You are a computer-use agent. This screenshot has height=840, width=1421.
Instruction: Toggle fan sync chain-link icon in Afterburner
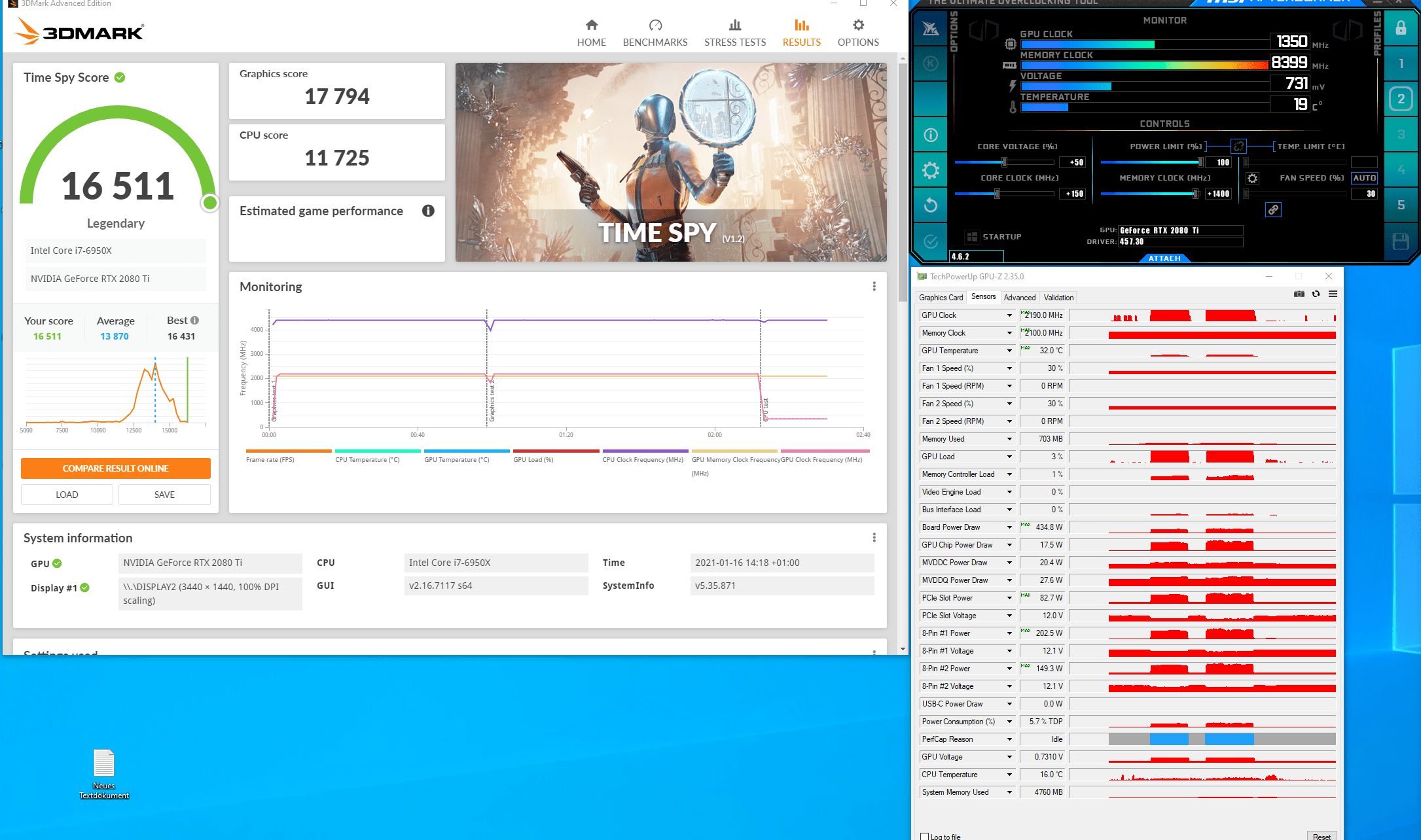point(1273,209)
